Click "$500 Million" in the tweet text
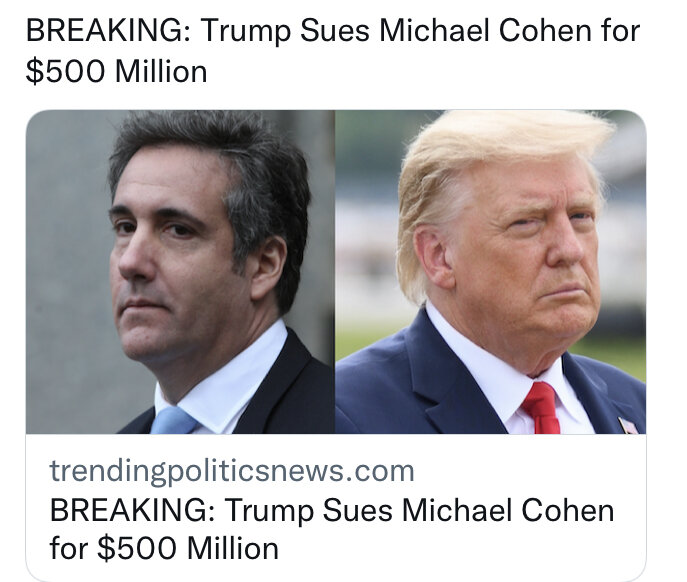 pos(116,71)
